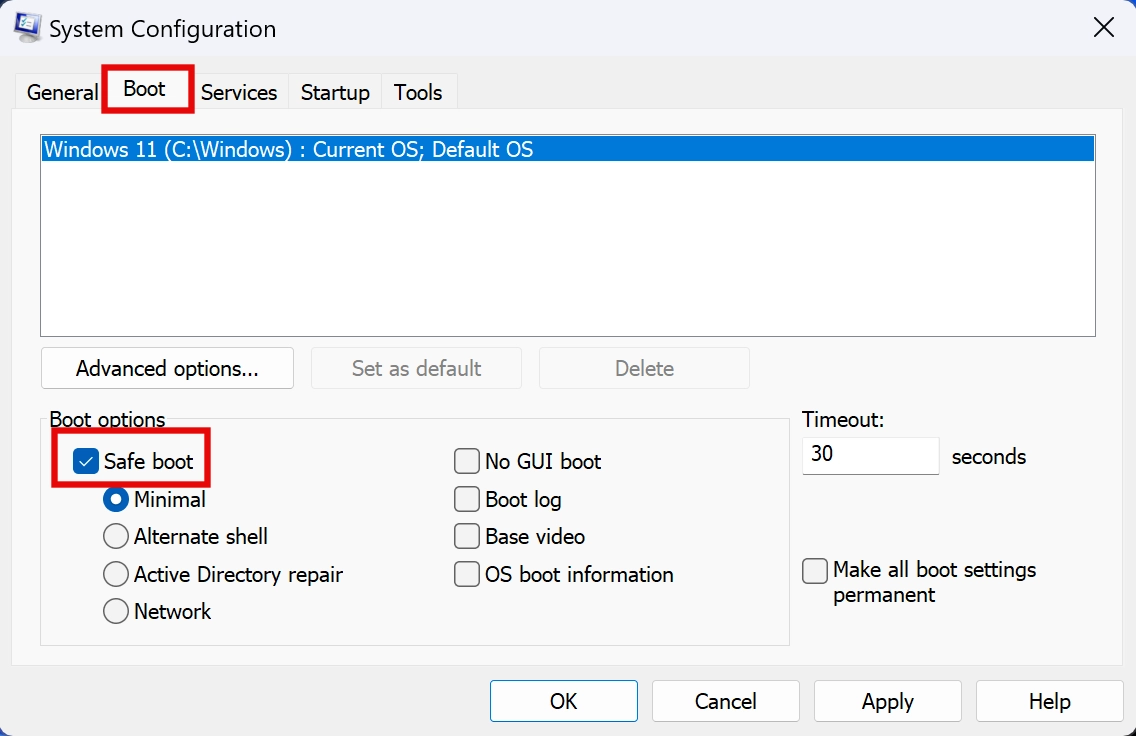The image size is (1136, 736).
Task: Go to the General tab
Action: click(61, 92)
